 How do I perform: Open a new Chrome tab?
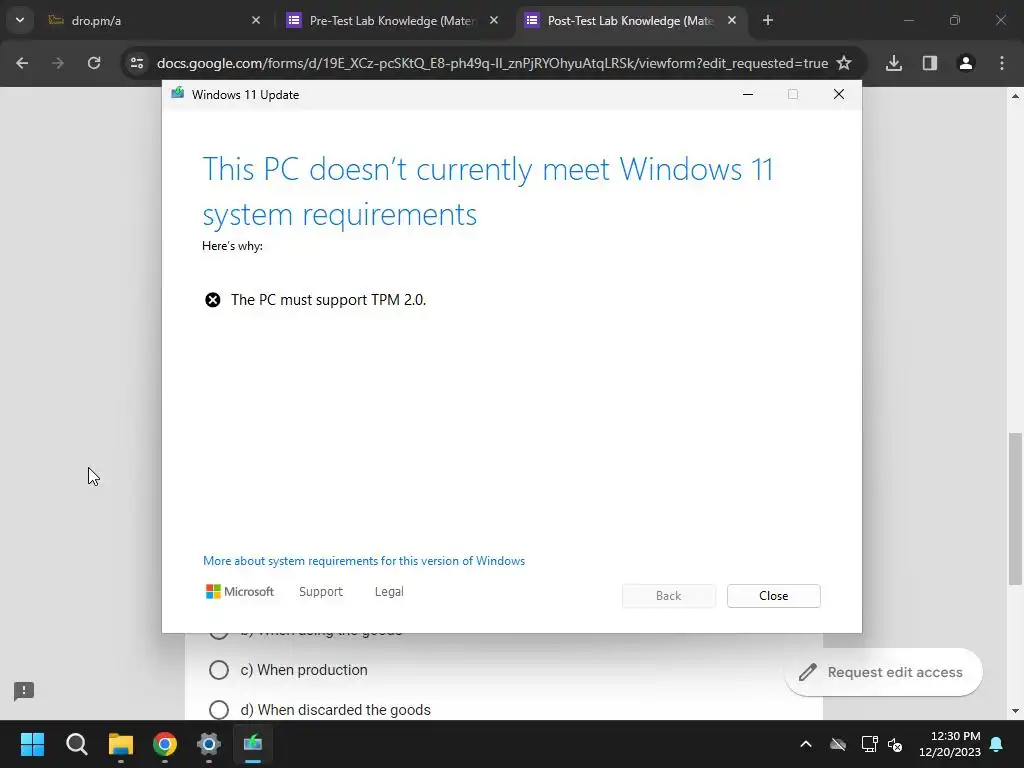[768, 20]
